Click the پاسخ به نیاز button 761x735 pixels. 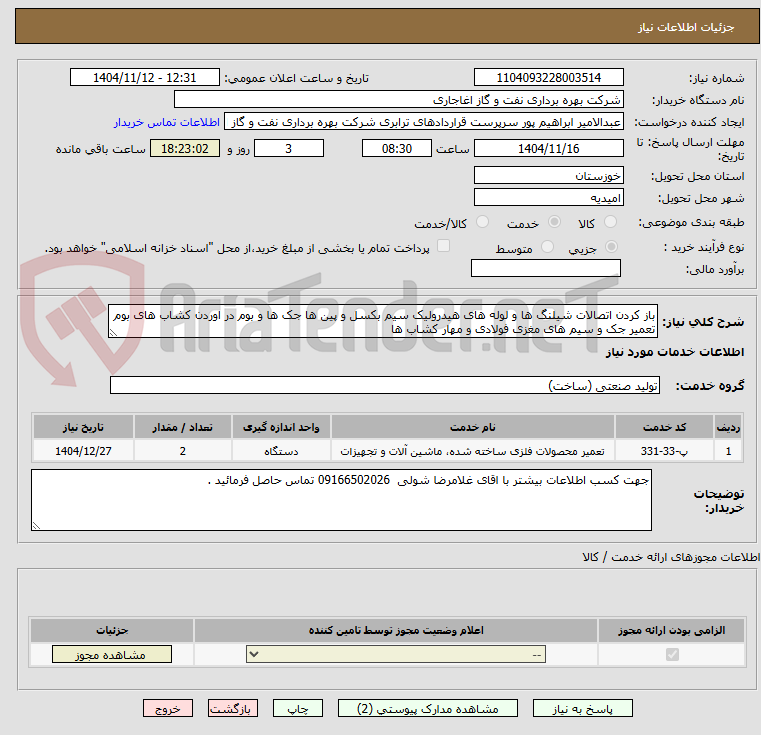(583, 708)
